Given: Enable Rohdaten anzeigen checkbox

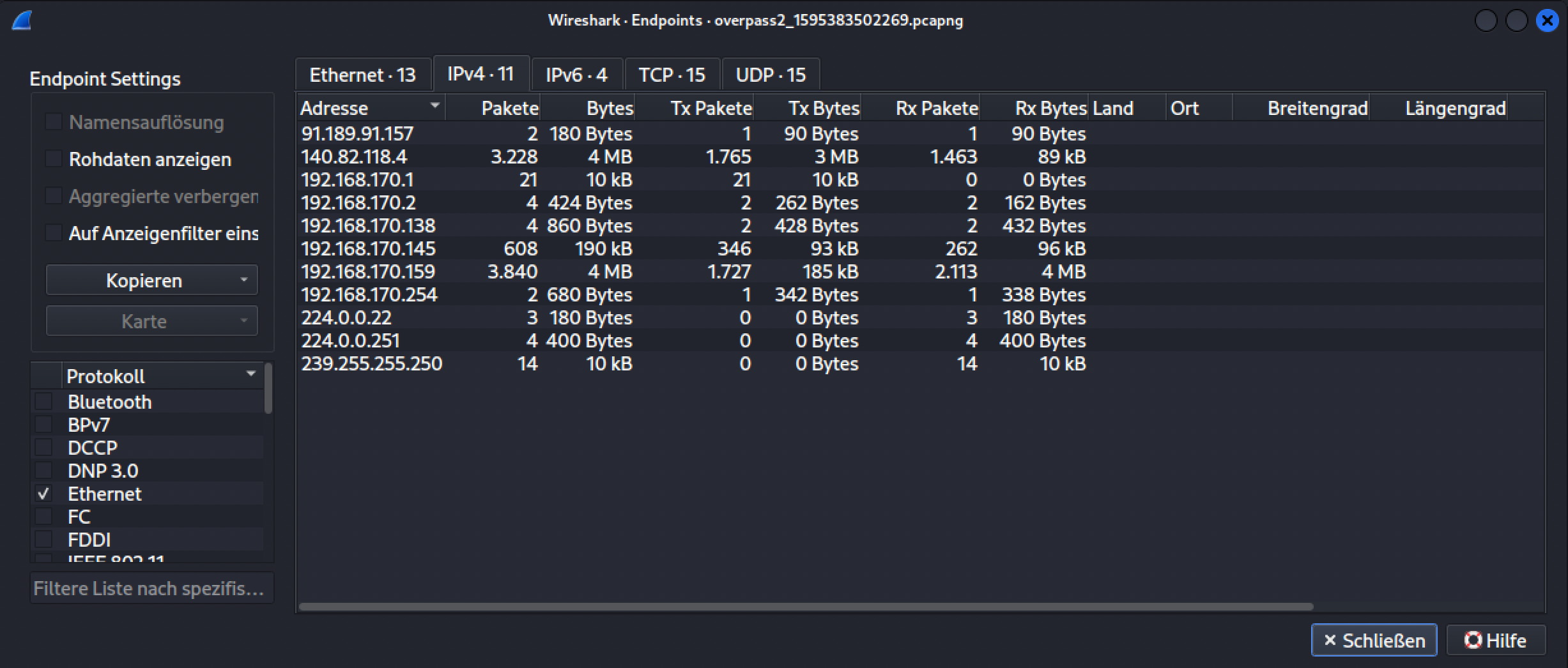Looking at the screenshot, I should point(54,158).
